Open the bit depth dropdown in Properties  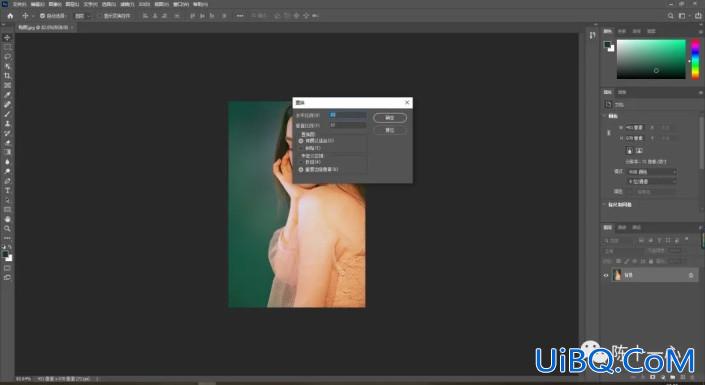[x=651, y=181]
